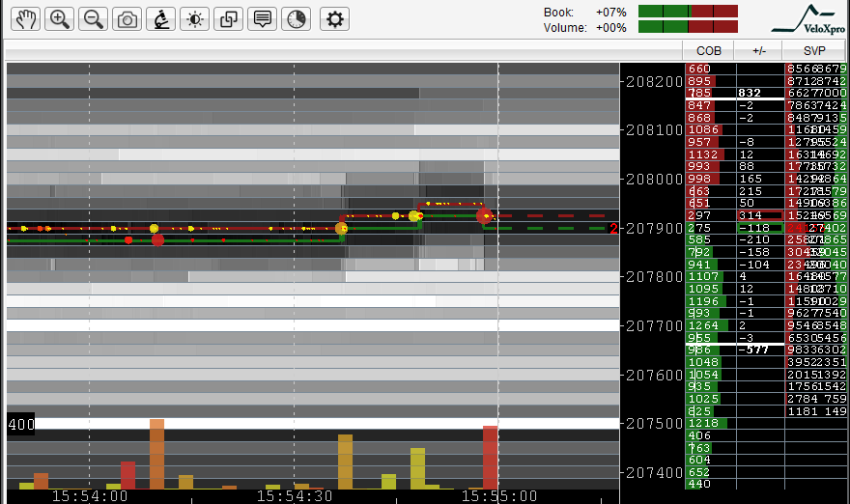The height and width of the screenshot is (504, 850).
Task: Click the 207400 price label
Action: tap(654, 473)
